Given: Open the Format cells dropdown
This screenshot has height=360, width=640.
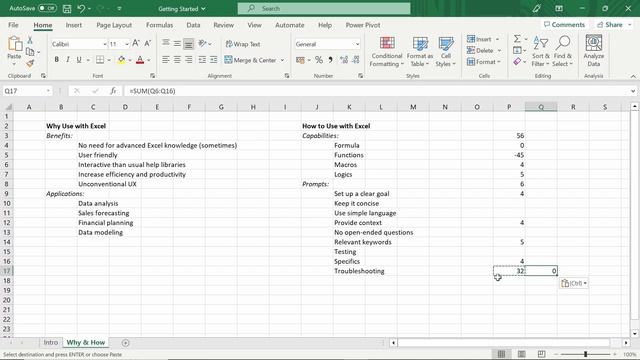Looking at the screenshot, I should tap(499, 62).
